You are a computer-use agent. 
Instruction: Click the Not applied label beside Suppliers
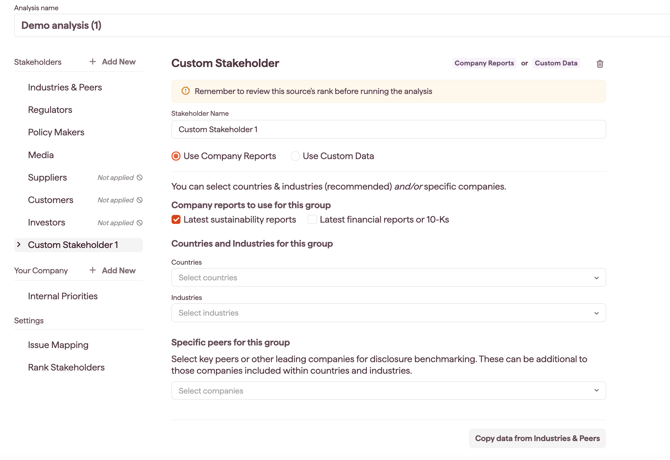[115, 178]
